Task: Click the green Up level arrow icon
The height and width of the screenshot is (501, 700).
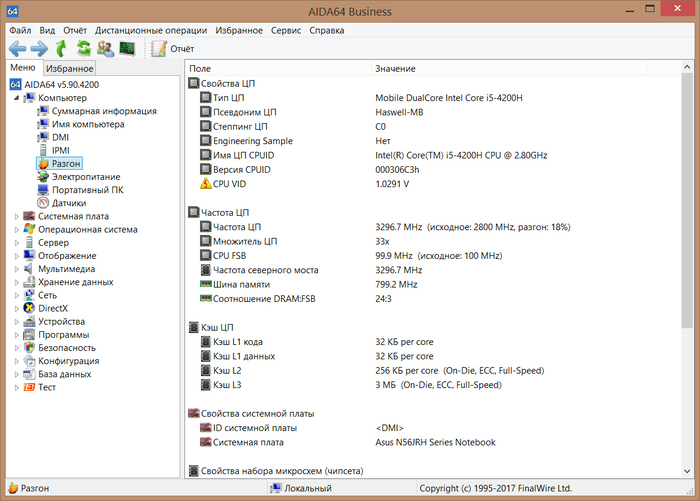Action: (x=62, y=48)
